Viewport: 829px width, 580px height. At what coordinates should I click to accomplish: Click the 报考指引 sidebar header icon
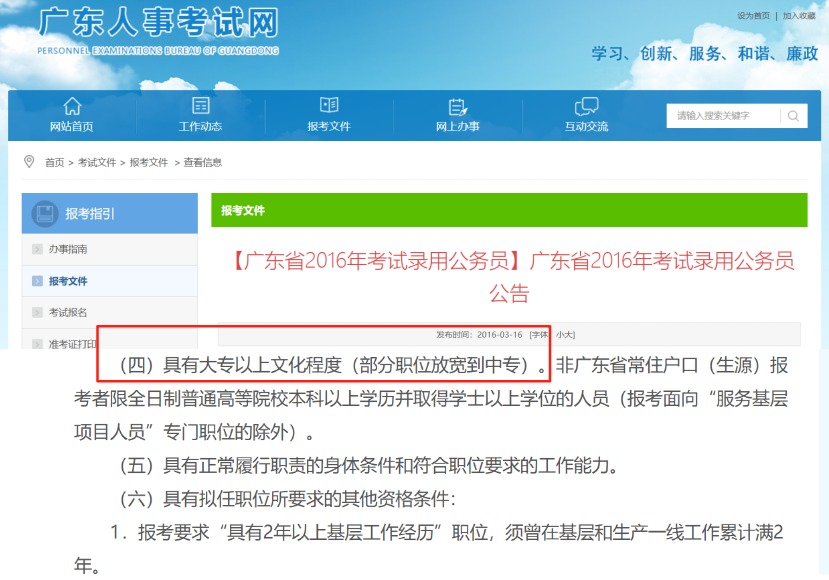(44, 213)
